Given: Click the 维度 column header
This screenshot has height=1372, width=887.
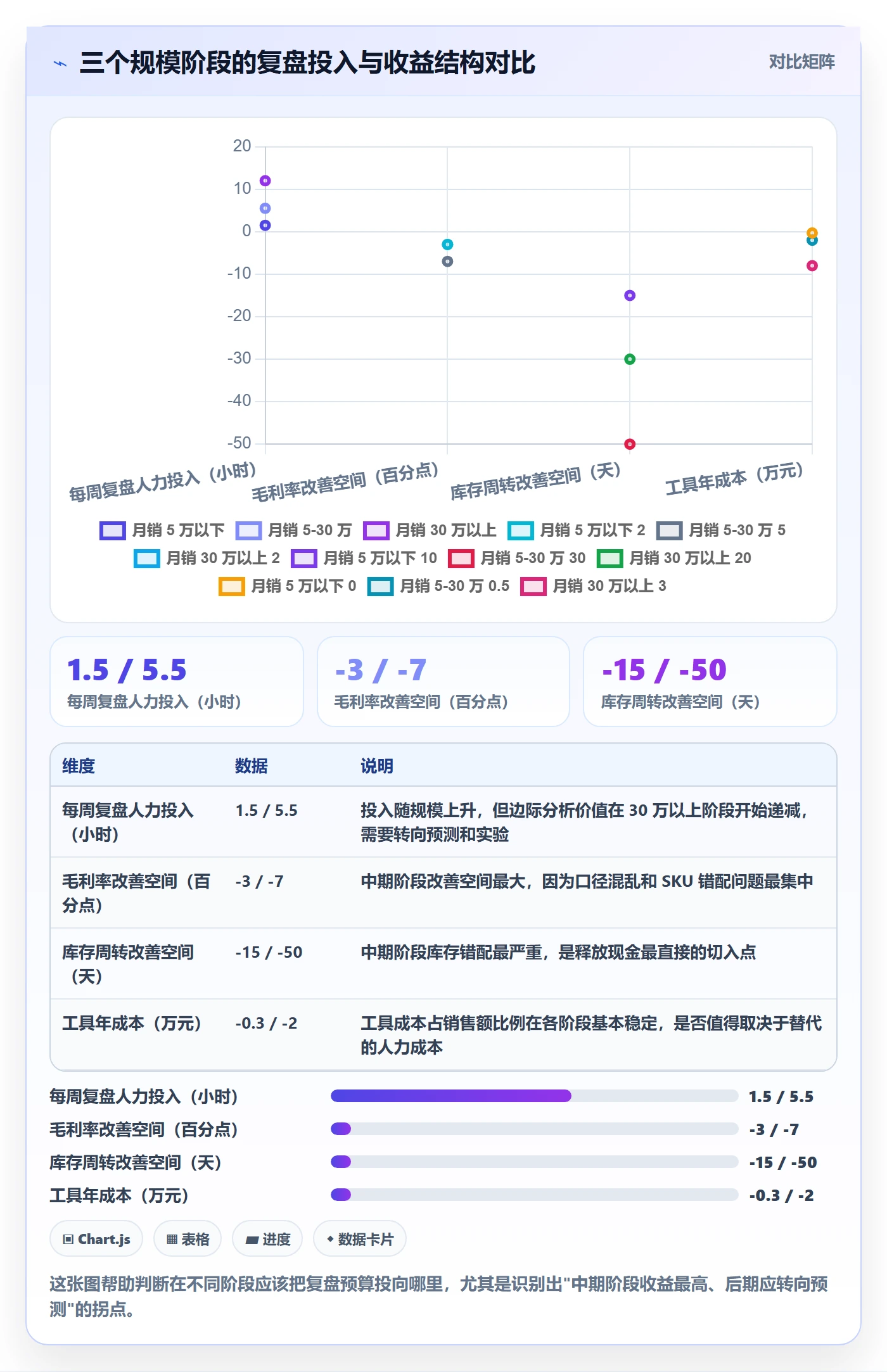Looking at the screenshot, I should pyautogui.click(x=79, y=766).
